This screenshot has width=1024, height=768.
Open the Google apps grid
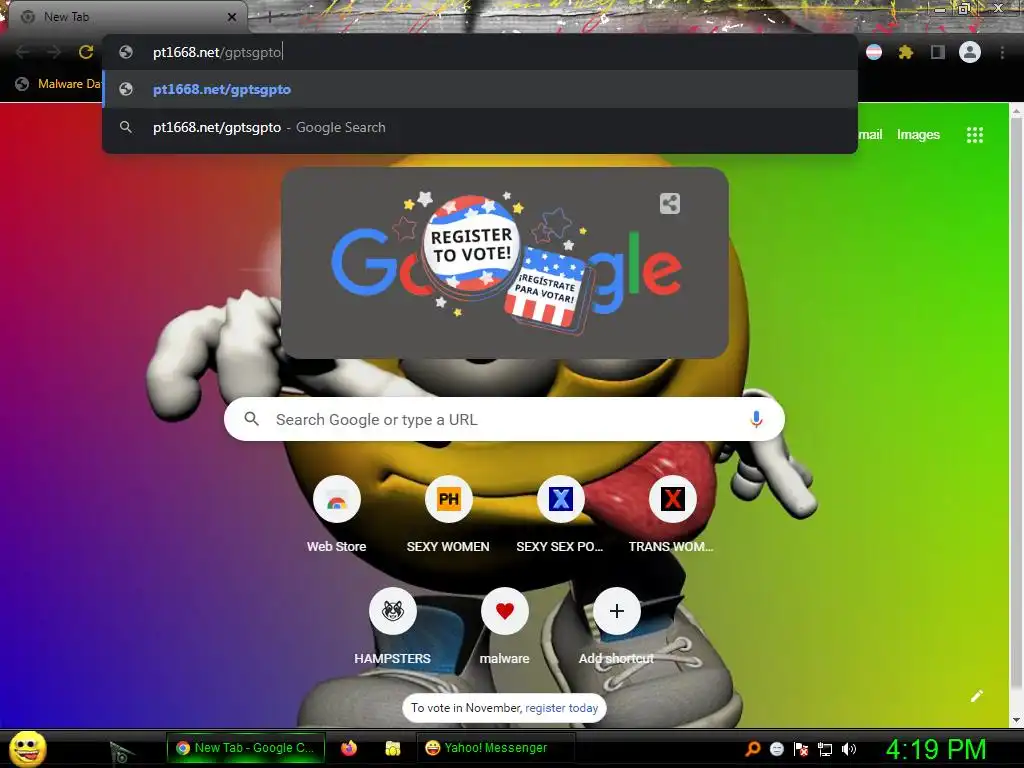974,135
